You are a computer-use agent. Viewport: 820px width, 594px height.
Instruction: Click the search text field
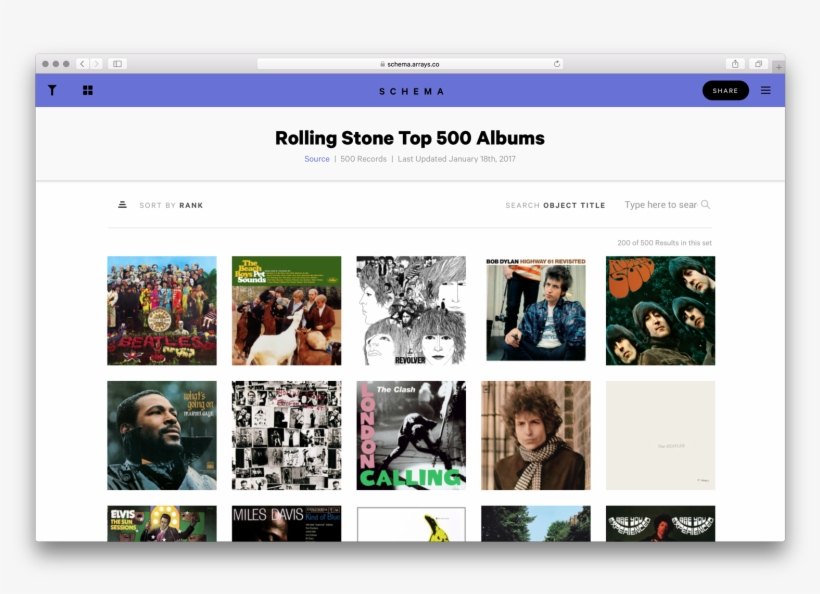coord(661,205)
